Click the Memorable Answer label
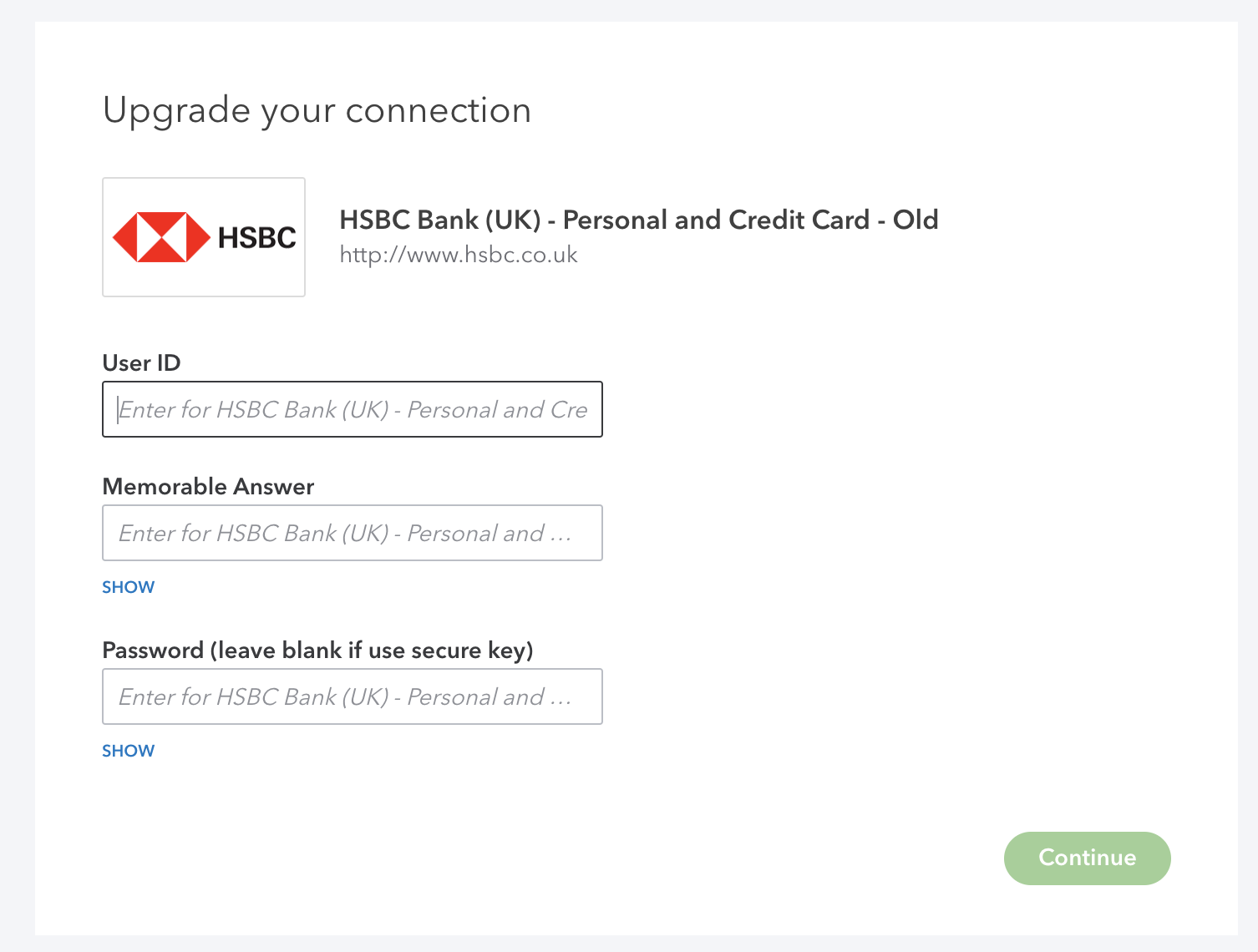The width and height of the screenshot is (1258, 952). pyautogui.click(x=208, y=486)
